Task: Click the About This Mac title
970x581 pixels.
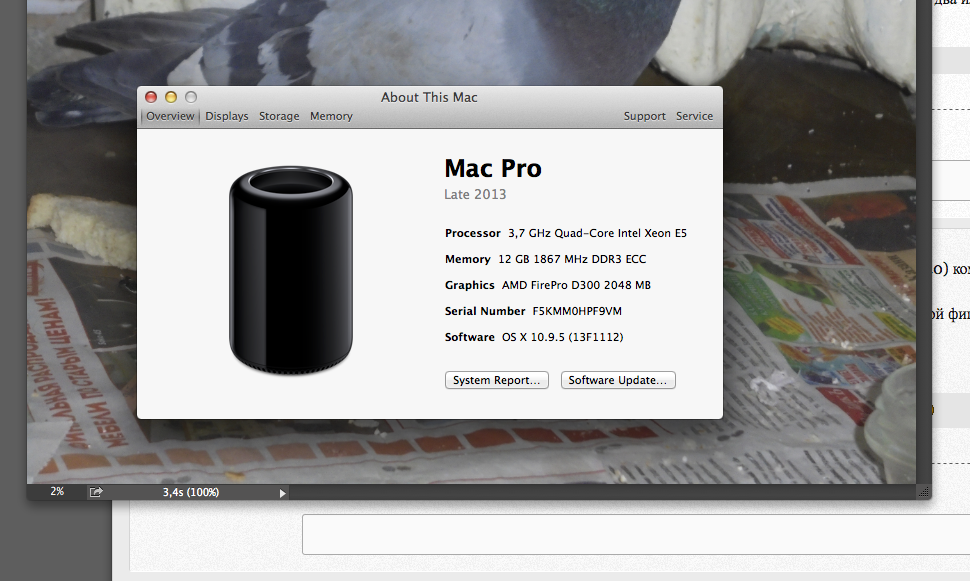Action: pyautogui.click(x=429, y=97)
